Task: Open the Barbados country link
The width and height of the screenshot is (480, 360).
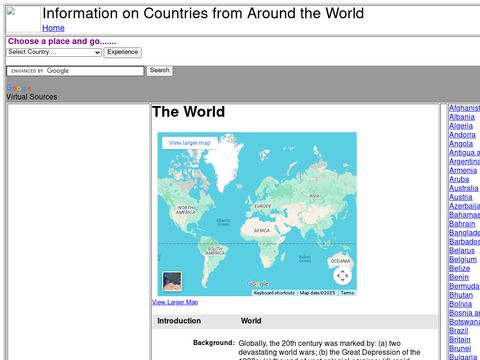Action: pyautogui.click(x=464, y=242)
